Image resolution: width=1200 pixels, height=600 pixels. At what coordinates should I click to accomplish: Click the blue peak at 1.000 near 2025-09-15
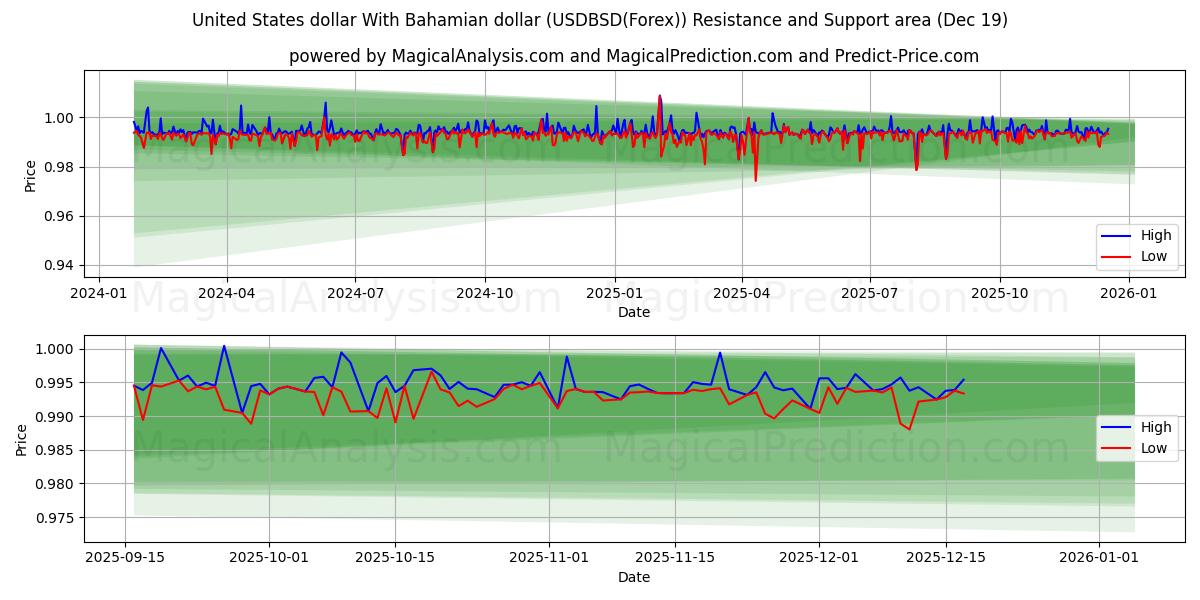[161, 349]
